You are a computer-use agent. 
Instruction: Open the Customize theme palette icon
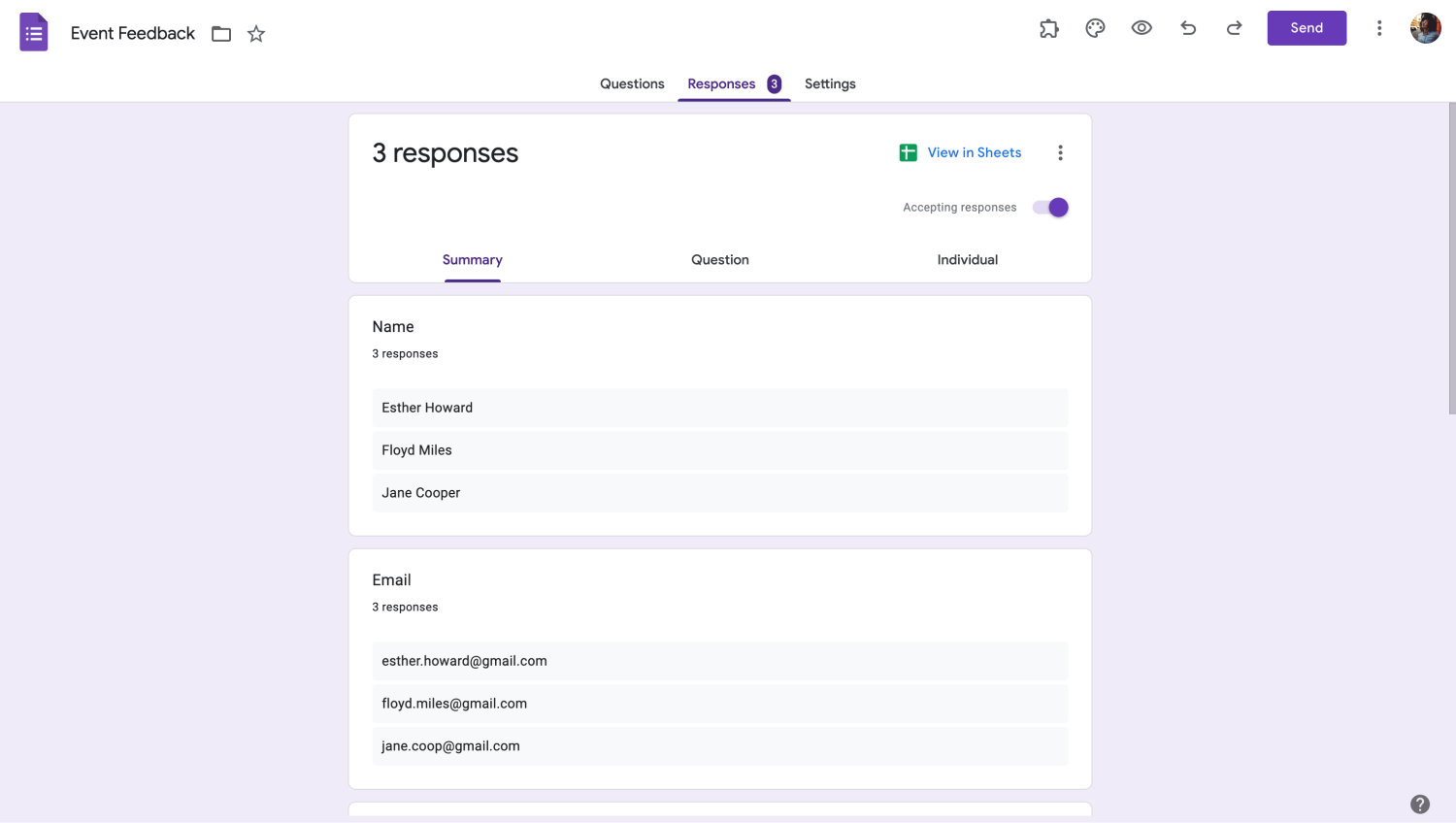pyautogui.click(x=1095, y=28)
